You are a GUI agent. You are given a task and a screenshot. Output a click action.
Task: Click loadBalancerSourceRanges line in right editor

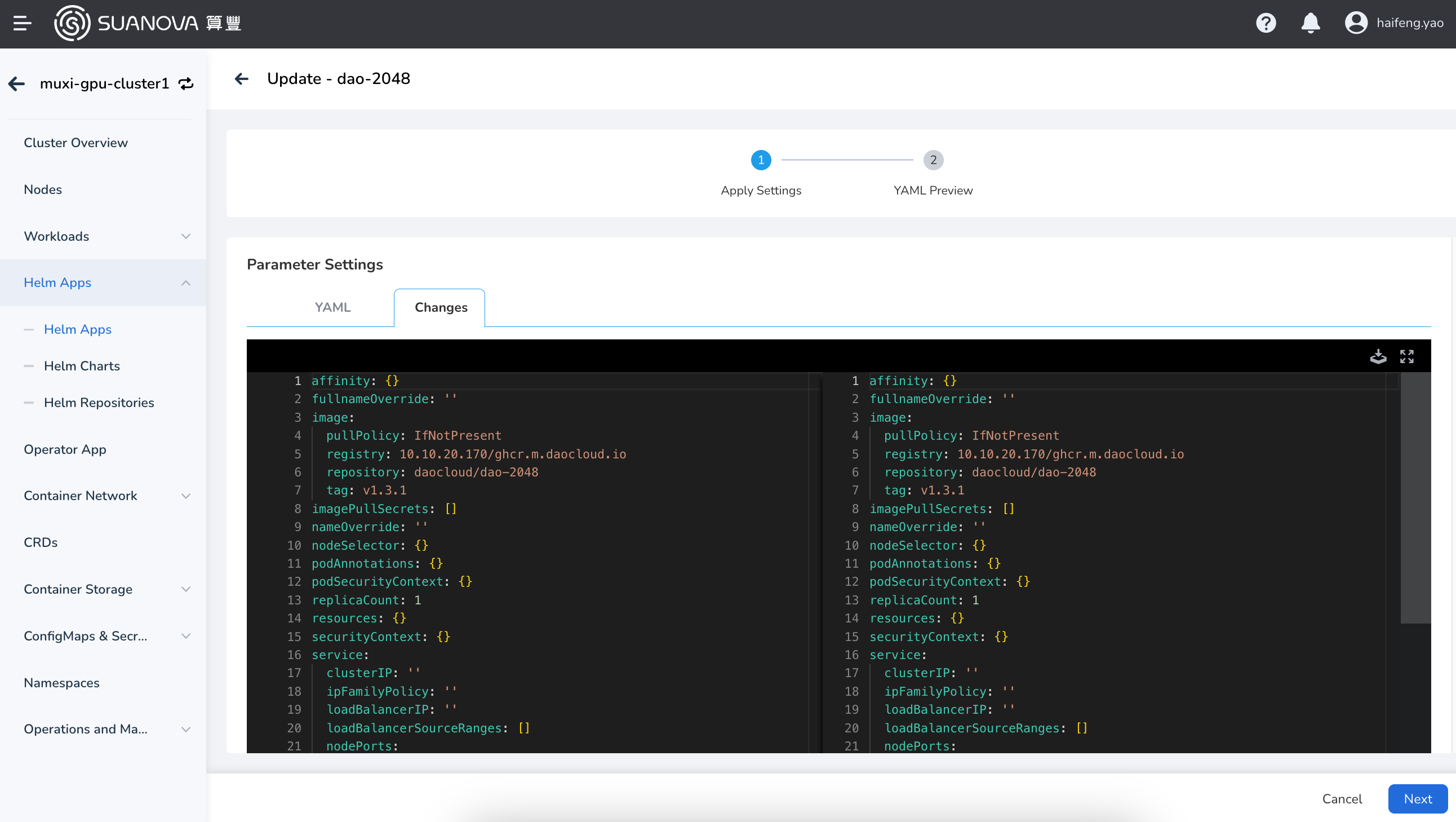coord(985,728)
